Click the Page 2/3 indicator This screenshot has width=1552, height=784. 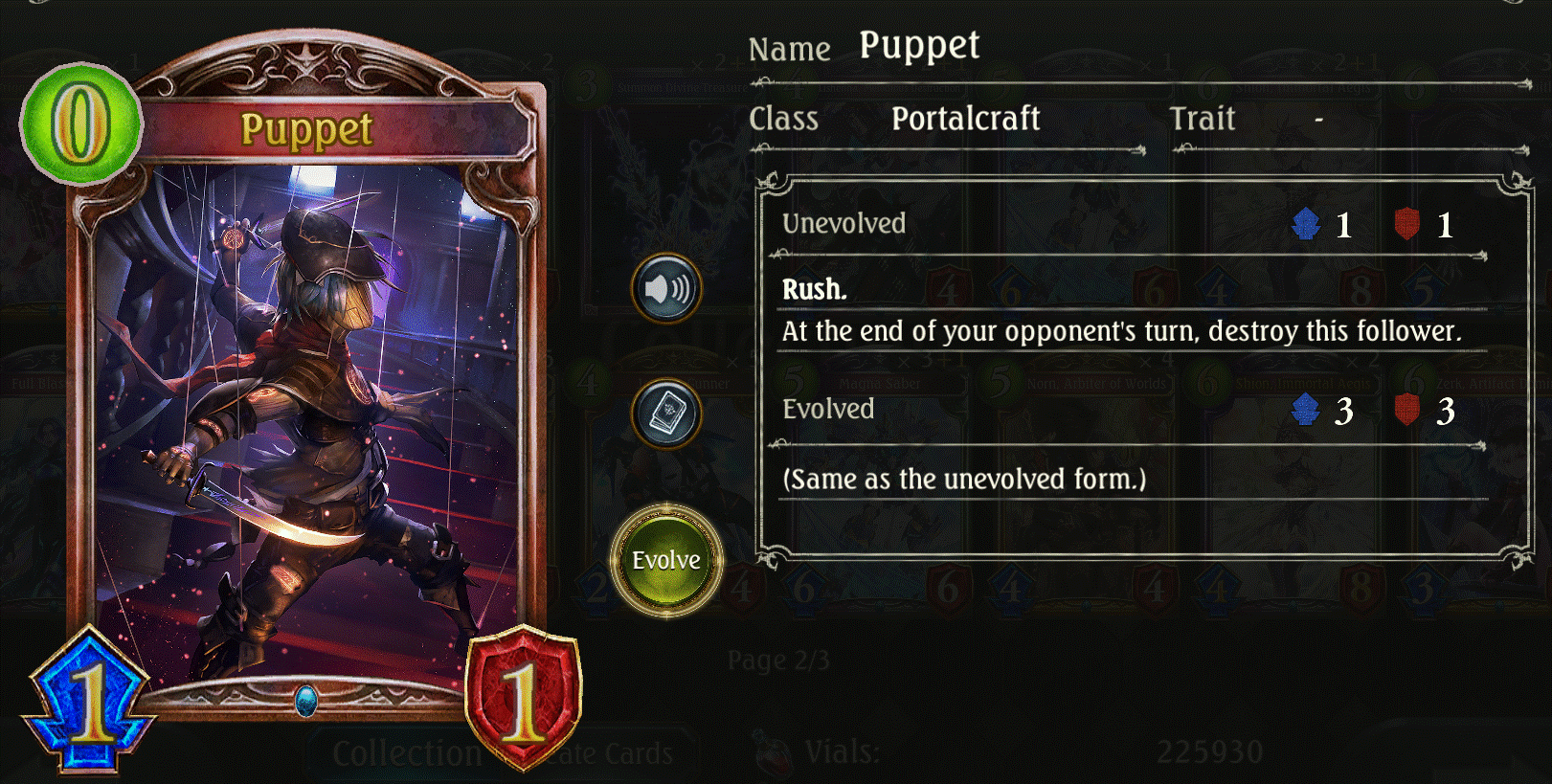pyautogui.click(x=778, y=661)
